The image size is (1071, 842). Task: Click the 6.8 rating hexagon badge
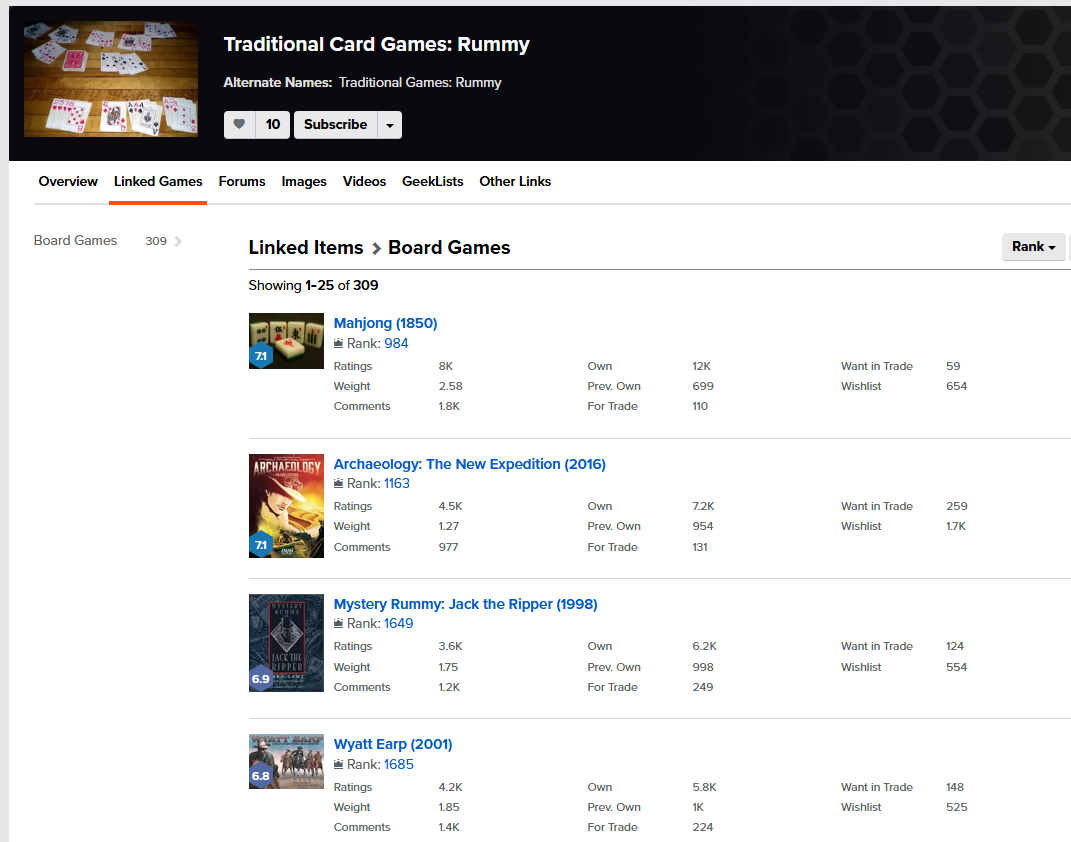pyautogui.click(x=261, y=776)
